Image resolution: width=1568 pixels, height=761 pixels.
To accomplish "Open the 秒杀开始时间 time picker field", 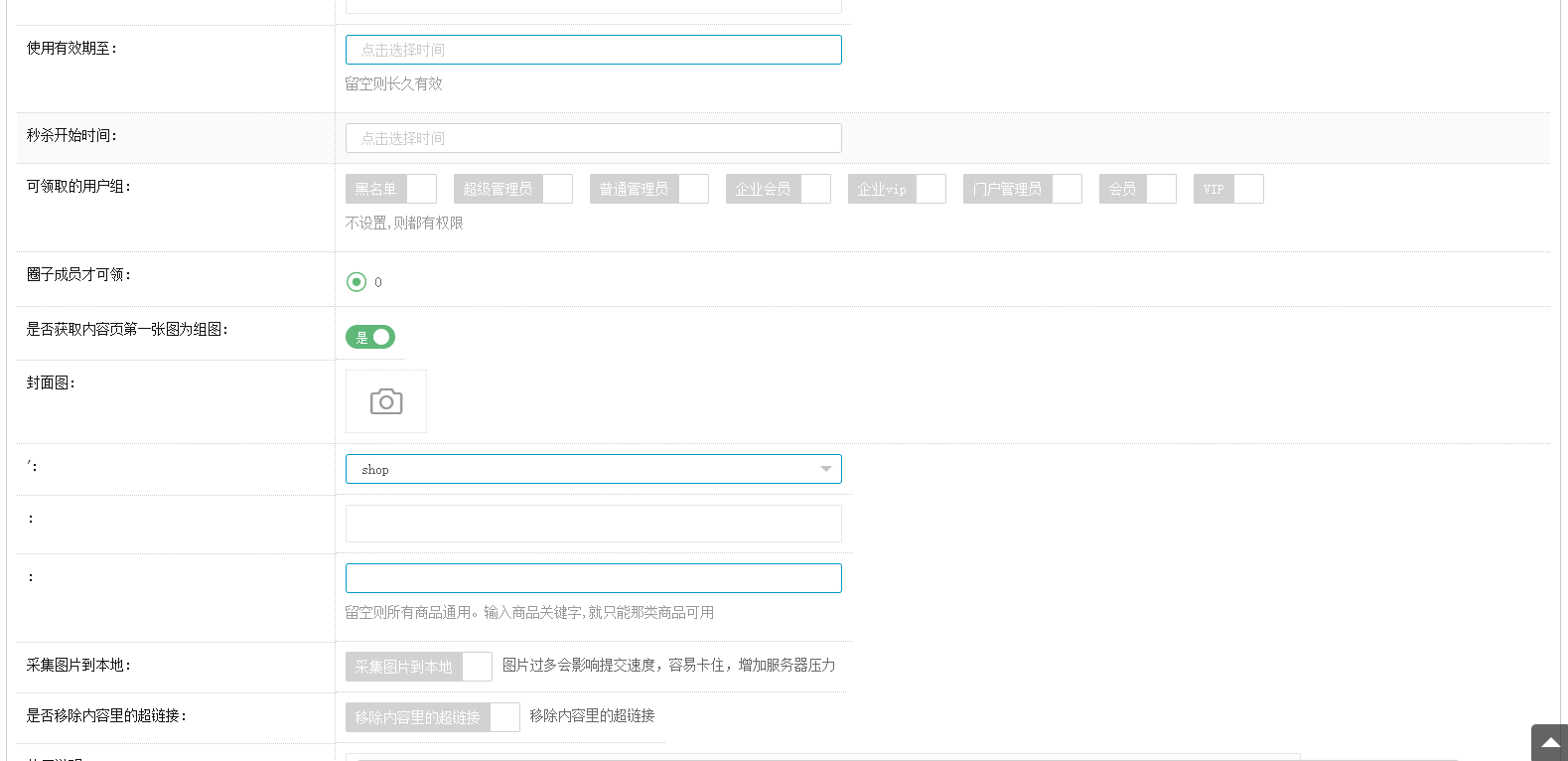I will tap(593, 138).
